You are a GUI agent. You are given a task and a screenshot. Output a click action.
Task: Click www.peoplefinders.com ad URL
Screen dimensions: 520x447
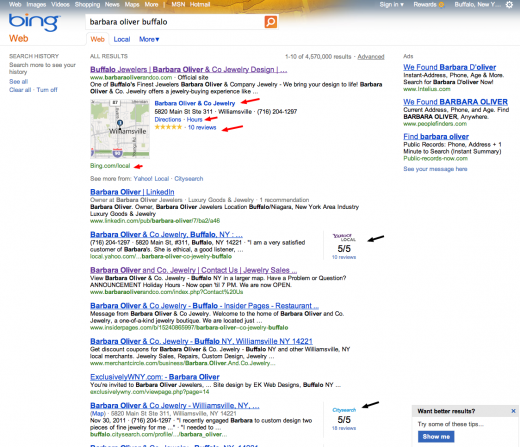pos(435,124)
